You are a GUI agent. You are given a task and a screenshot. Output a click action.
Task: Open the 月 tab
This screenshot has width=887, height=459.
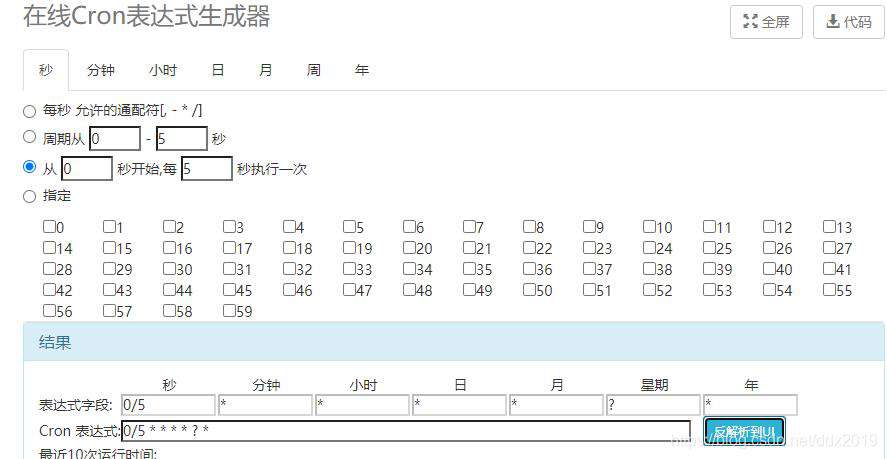click(265, 70)
